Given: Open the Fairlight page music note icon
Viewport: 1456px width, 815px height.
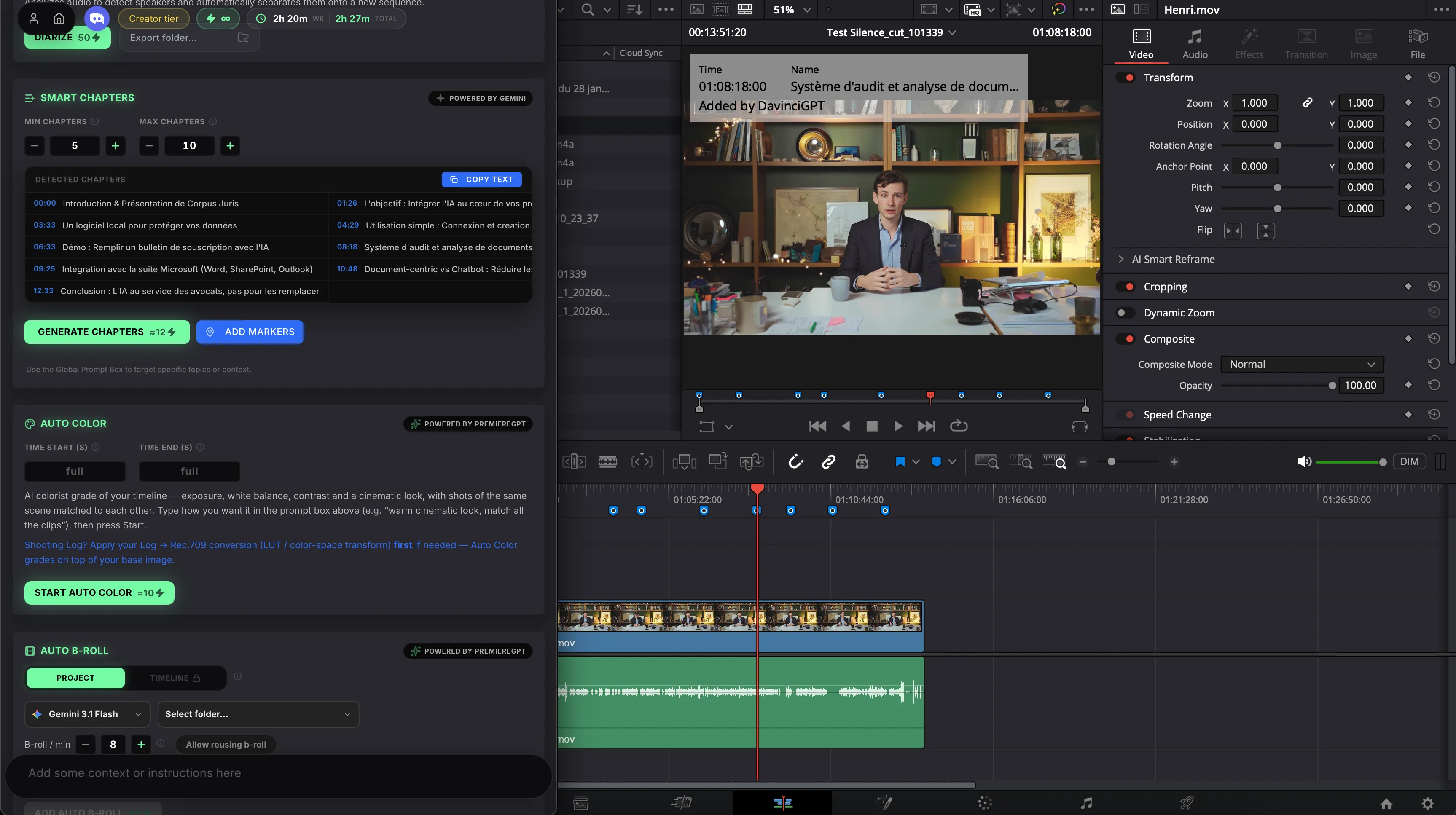Looking at the screenshot, I should coord(1086,803).
